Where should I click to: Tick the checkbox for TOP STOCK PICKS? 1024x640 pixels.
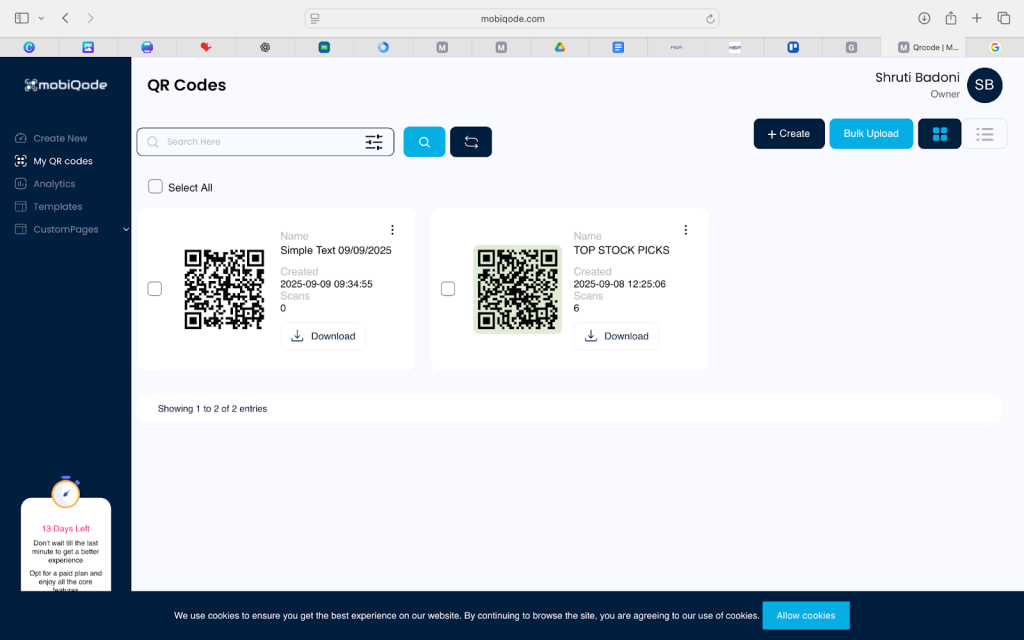coord(448,289)
